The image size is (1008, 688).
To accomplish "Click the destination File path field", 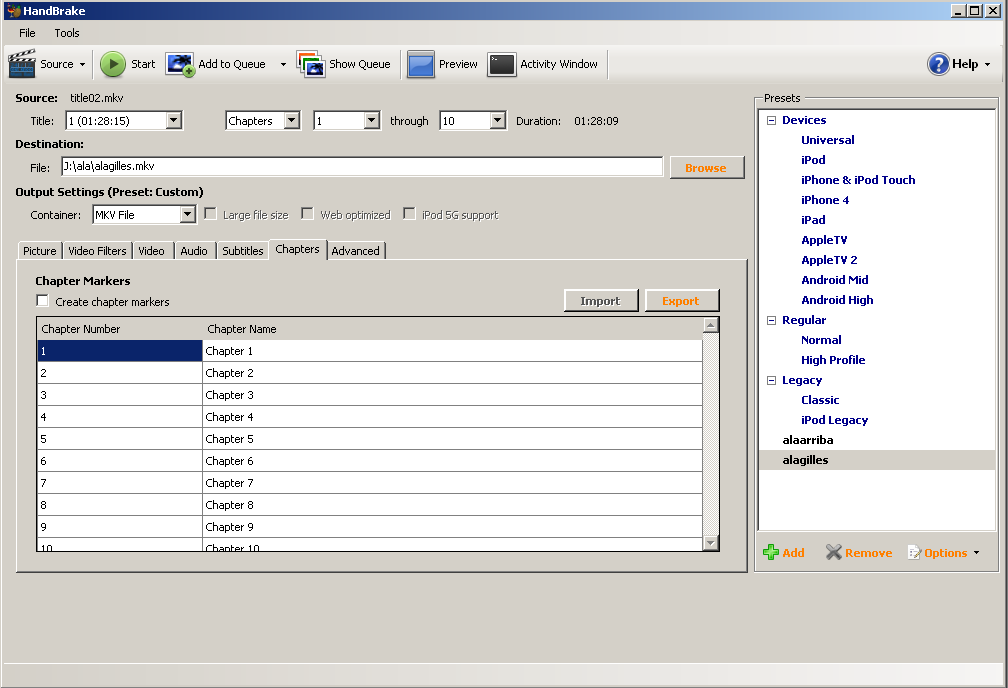I will click(362, 167).
